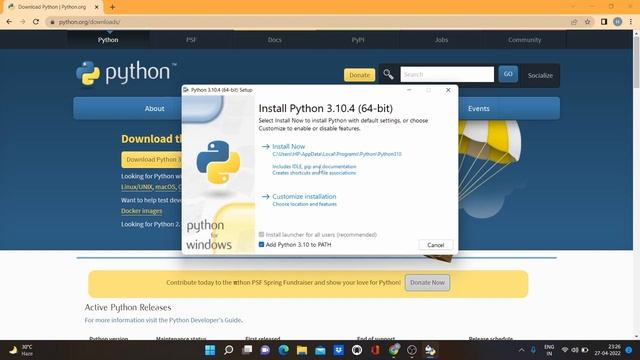Open Jobs in the top navigation
The image size is (640, 360).
point(441,40)
